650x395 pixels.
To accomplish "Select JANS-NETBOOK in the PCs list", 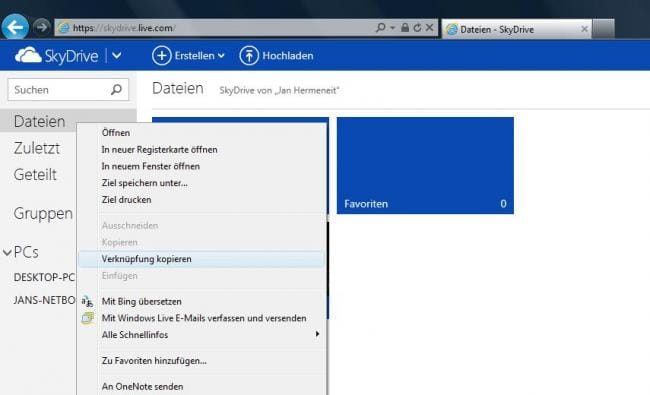I will pyautogui.click(x=44, y=300).
